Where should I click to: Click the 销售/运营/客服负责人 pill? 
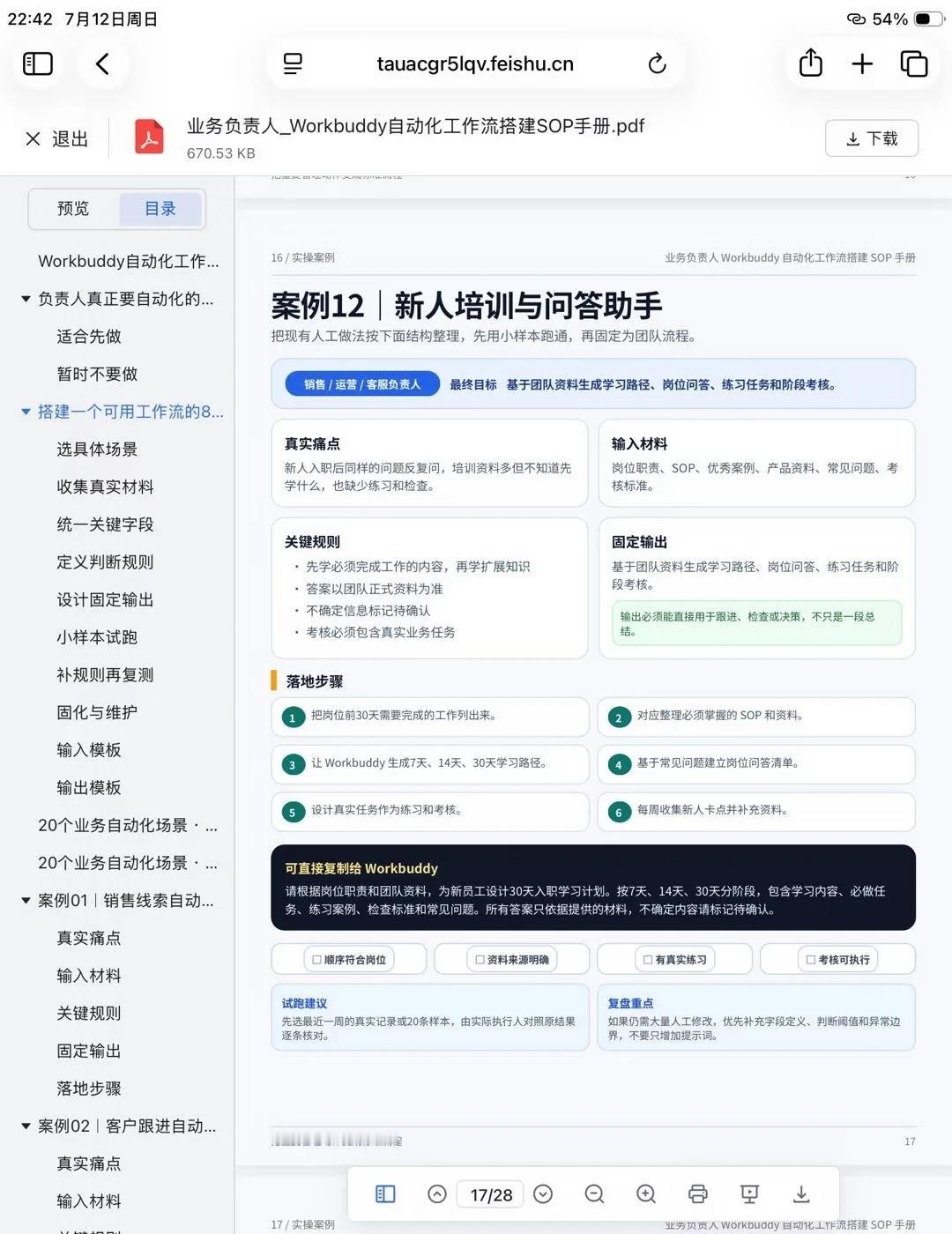(x=362, y=384)
